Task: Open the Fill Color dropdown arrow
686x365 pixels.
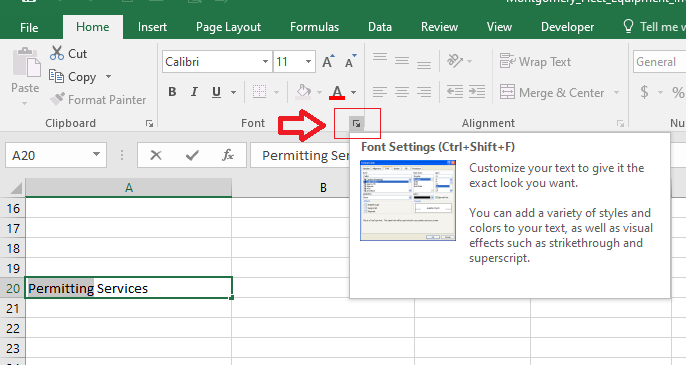Action: coord(319,92)
